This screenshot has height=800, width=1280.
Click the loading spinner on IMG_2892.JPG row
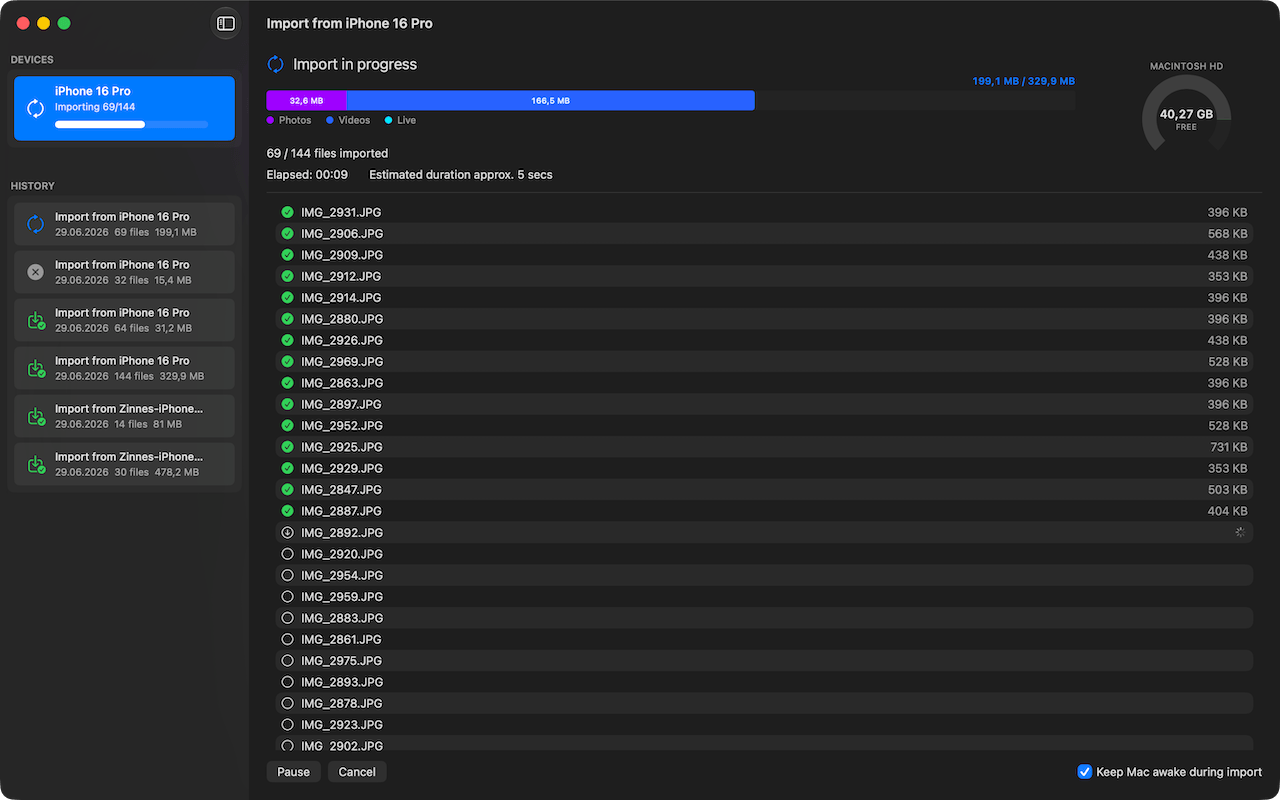(1240, 532)
